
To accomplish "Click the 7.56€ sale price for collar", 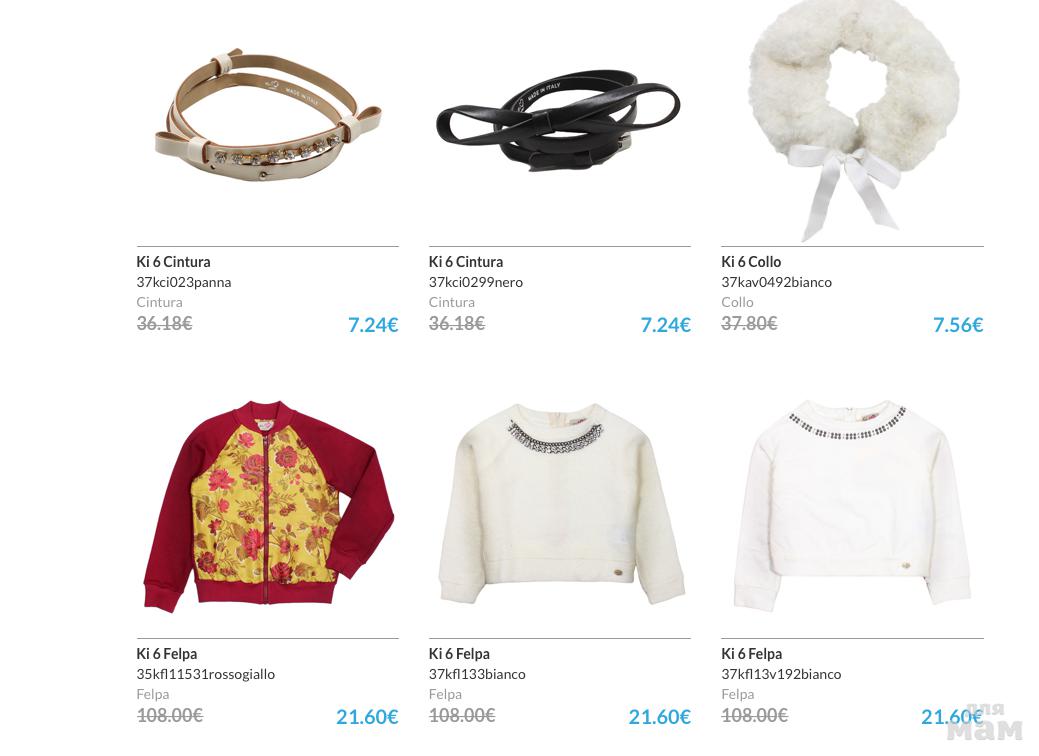I will 957,325.
